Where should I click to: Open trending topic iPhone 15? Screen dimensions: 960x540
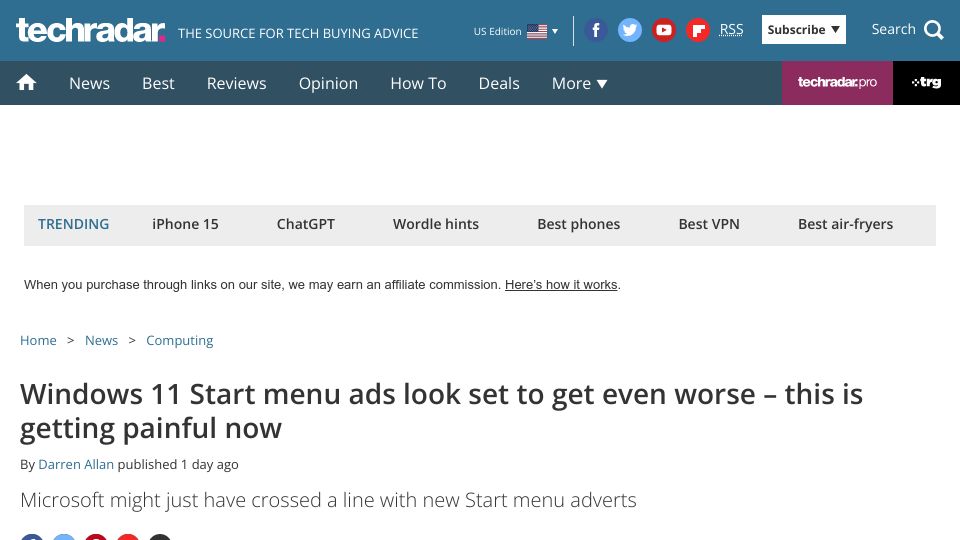click(x=185, y=224)
